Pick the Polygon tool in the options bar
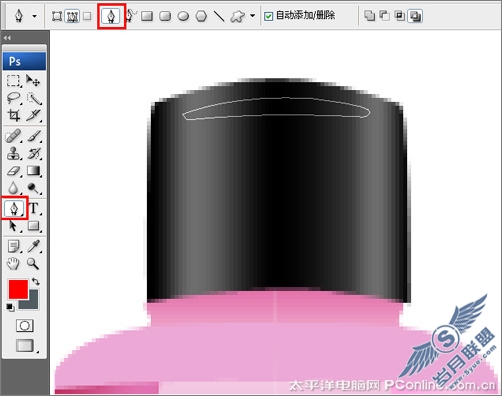502x396 pixels. click(x=201, y=16)
